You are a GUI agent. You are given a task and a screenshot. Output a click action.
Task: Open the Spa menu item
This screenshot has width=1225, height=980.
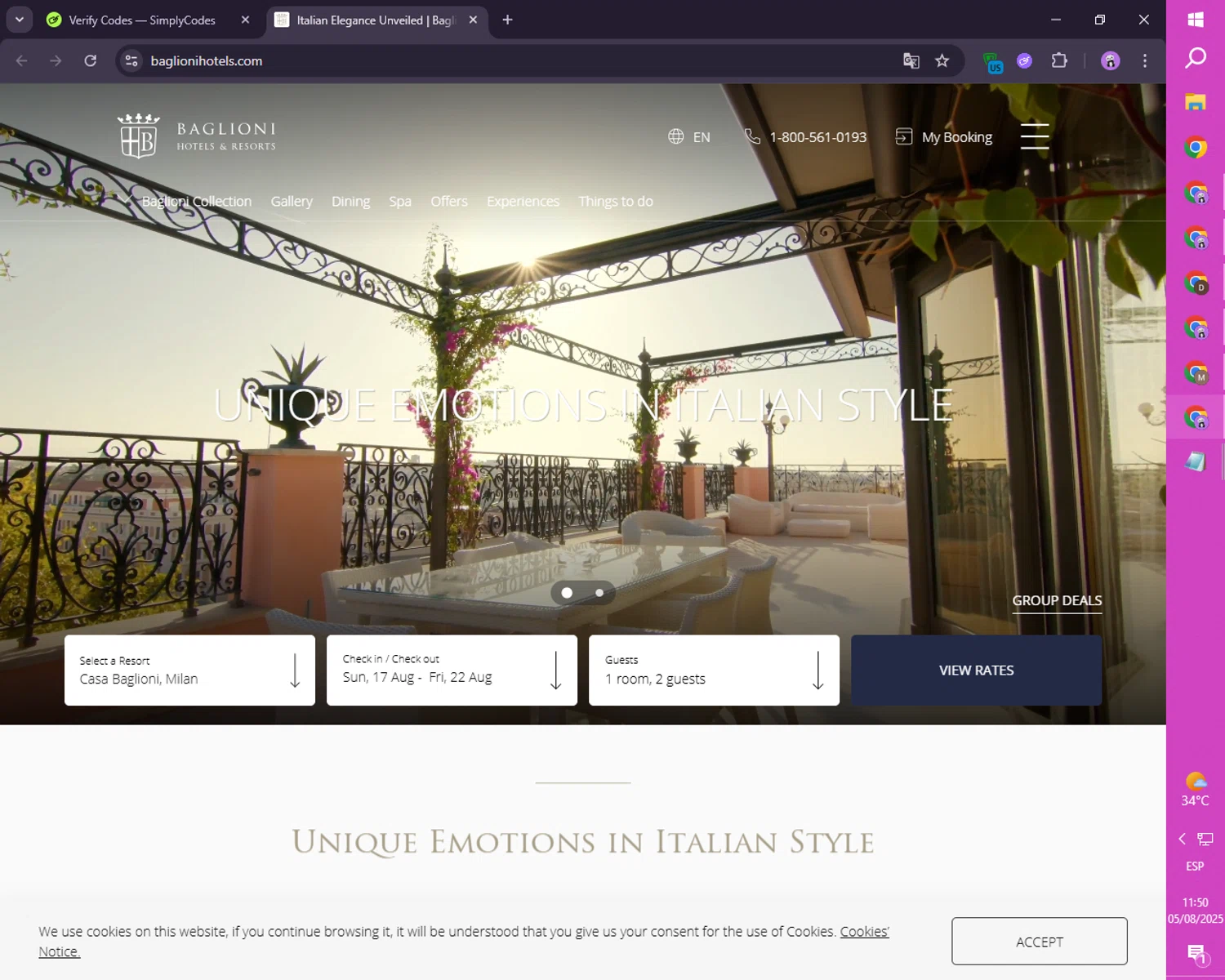pos(400,201)
